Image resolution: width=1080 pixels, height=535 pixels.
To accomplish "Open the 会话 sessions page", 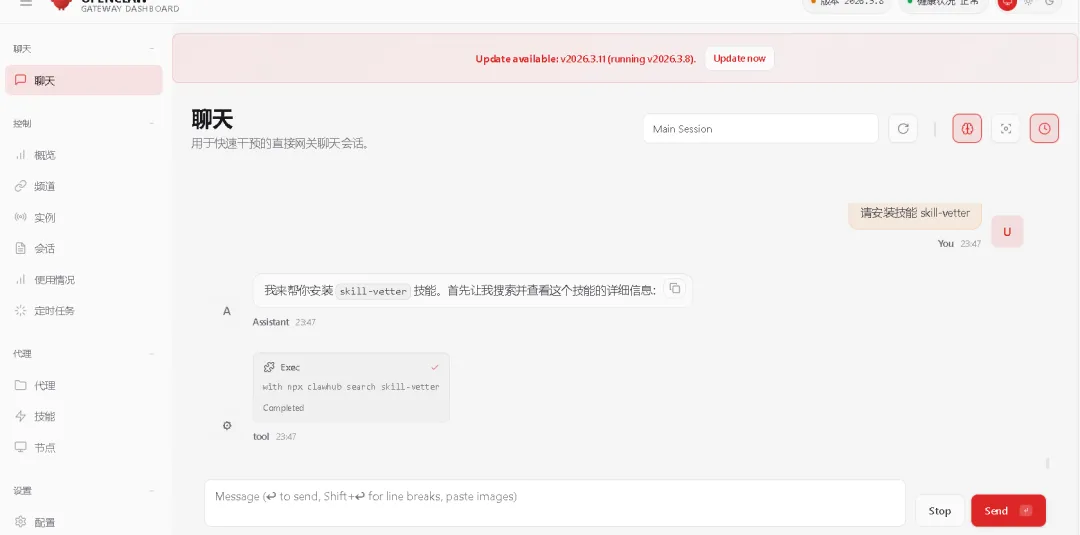I will (83, 249).
